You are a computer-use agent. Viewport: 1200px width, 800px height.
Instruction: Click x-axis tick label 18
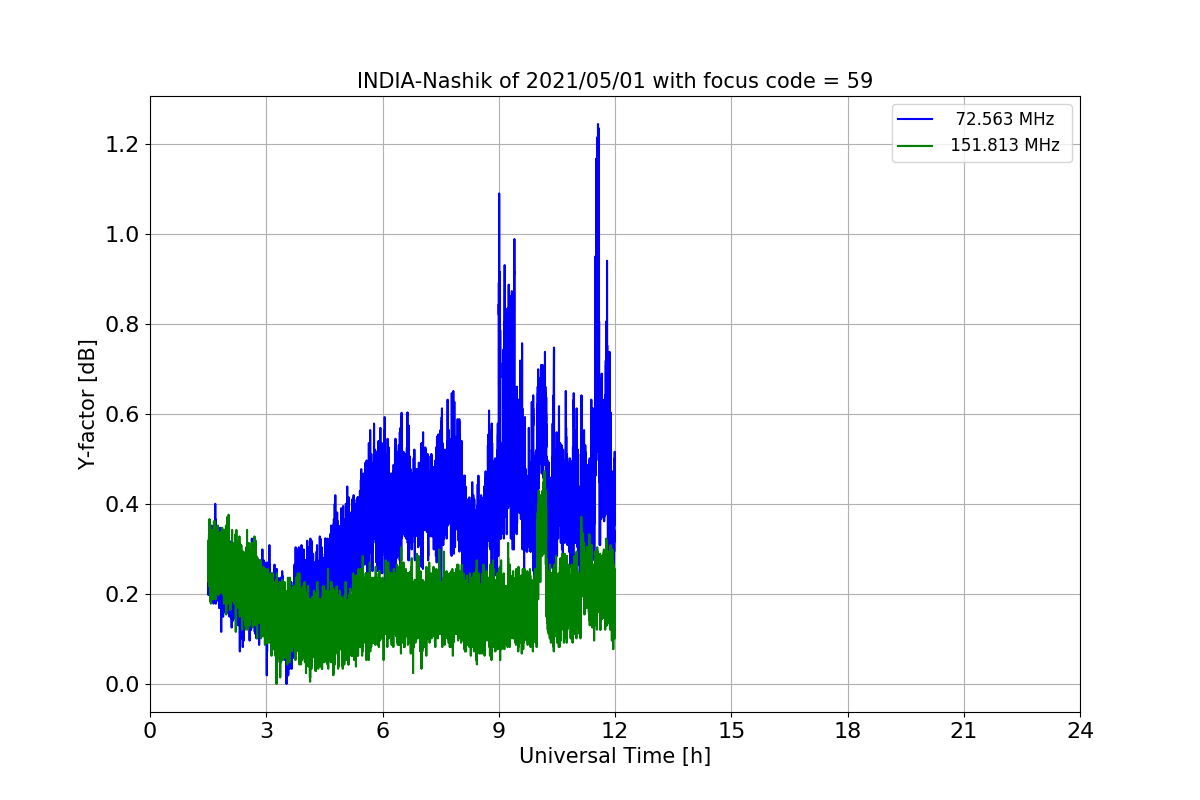coord(848,731)
